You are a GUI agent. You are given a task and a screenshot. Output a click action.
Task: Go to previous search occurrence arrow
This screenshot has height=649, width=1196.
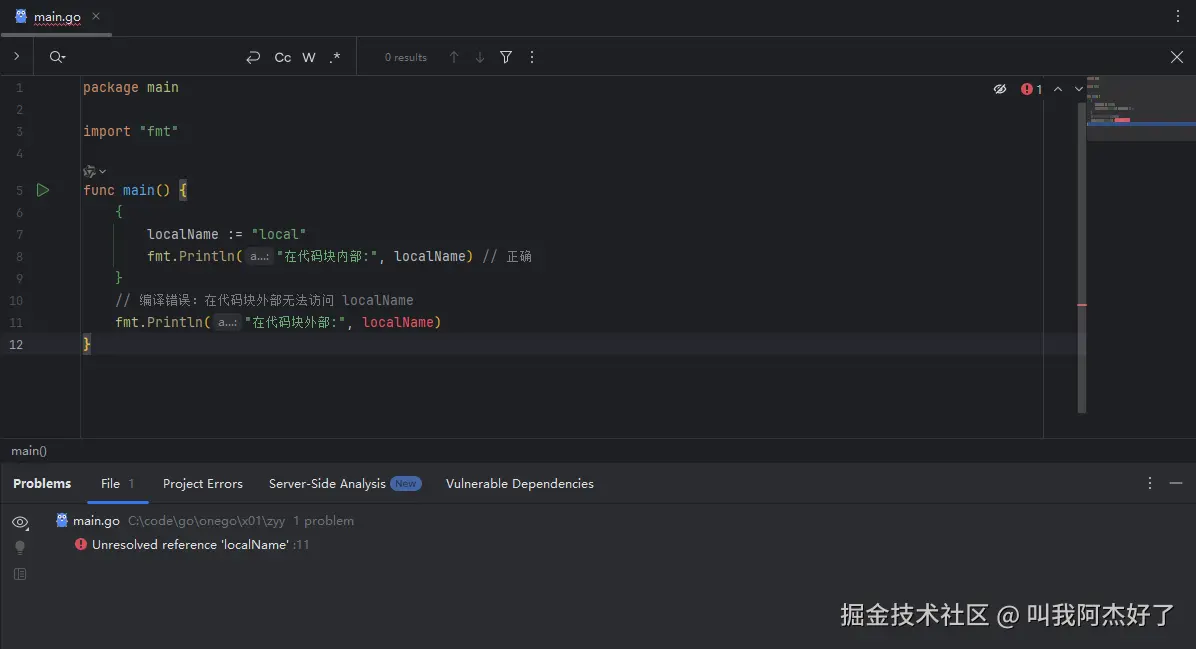point(454,57)
